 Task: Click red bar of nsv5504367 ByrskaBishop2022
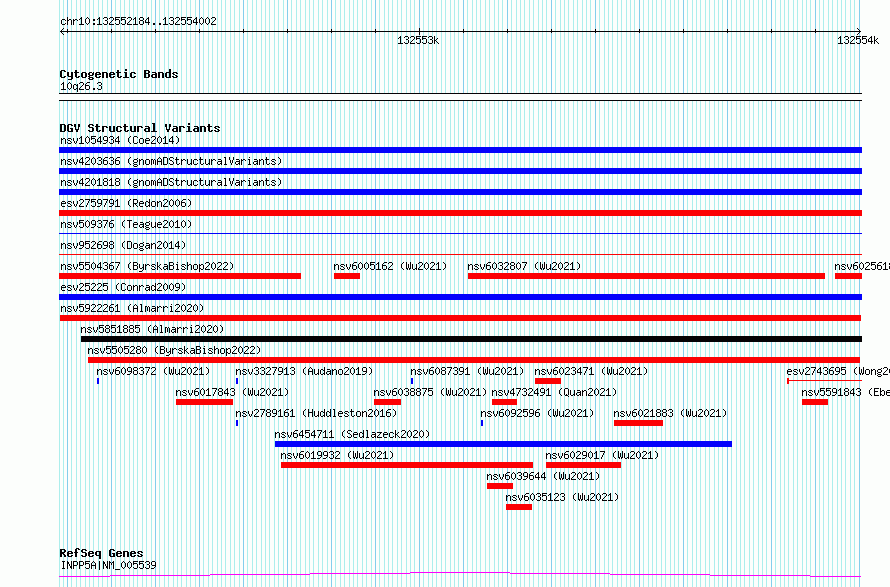pyautogui.click(x=180, y=276)
